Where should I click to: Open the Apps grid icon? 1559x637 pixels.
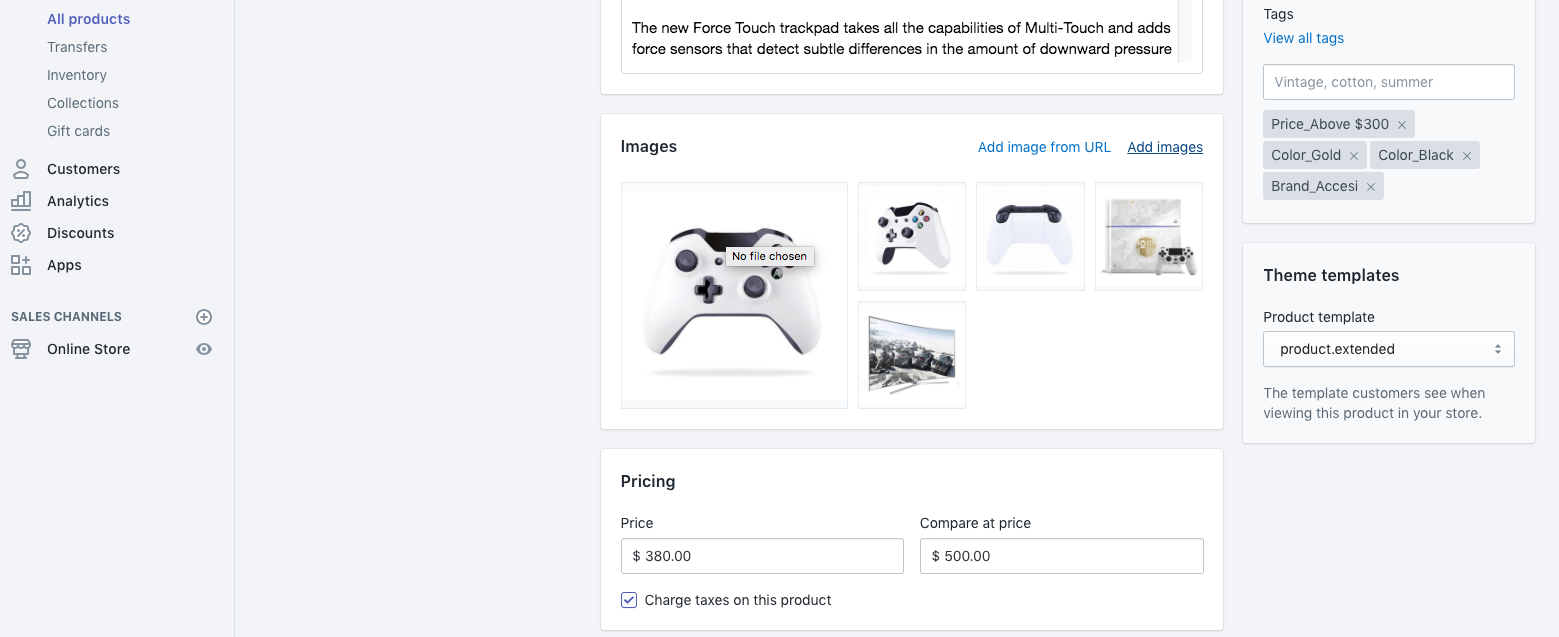point(20,265)
